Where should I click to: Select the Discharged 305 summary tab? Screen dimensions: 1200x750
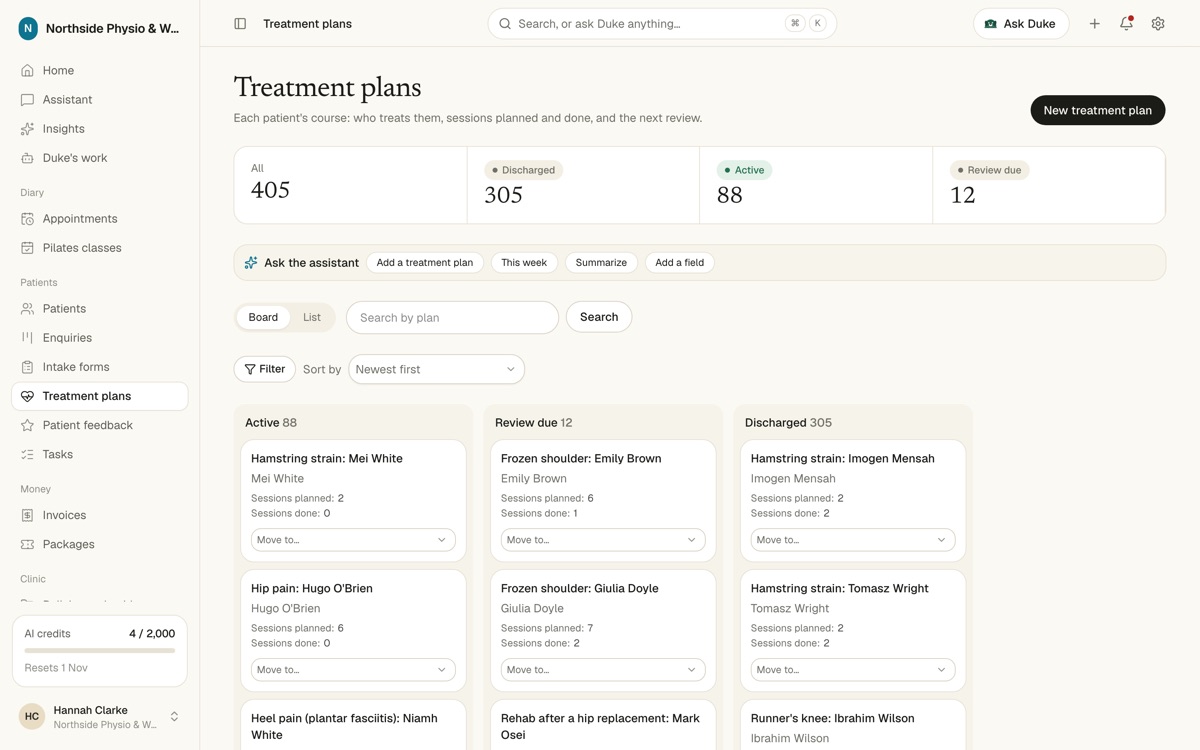[583, 185]
